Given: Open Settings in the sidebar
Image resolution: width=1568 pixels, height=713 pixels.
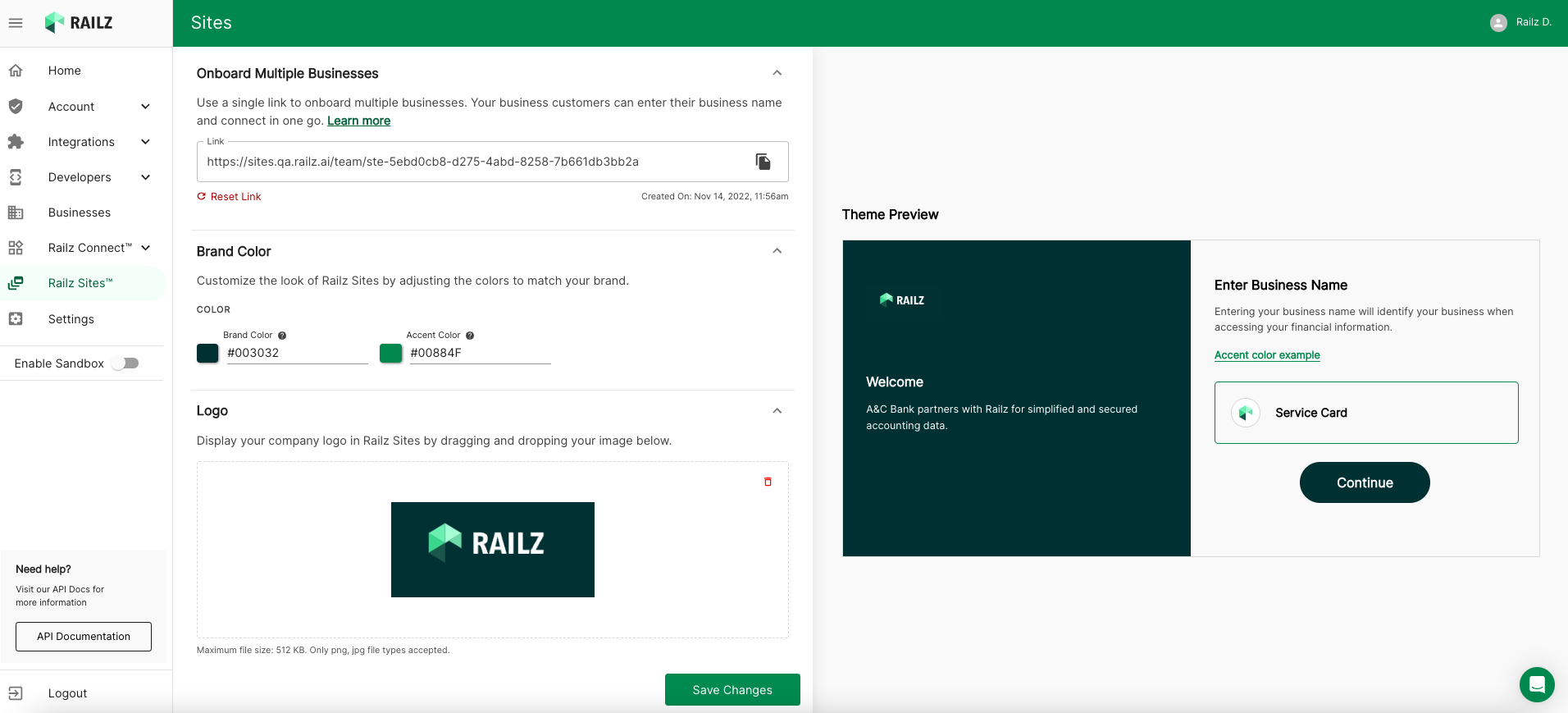Looking at the screenshot, I should 71,319.
